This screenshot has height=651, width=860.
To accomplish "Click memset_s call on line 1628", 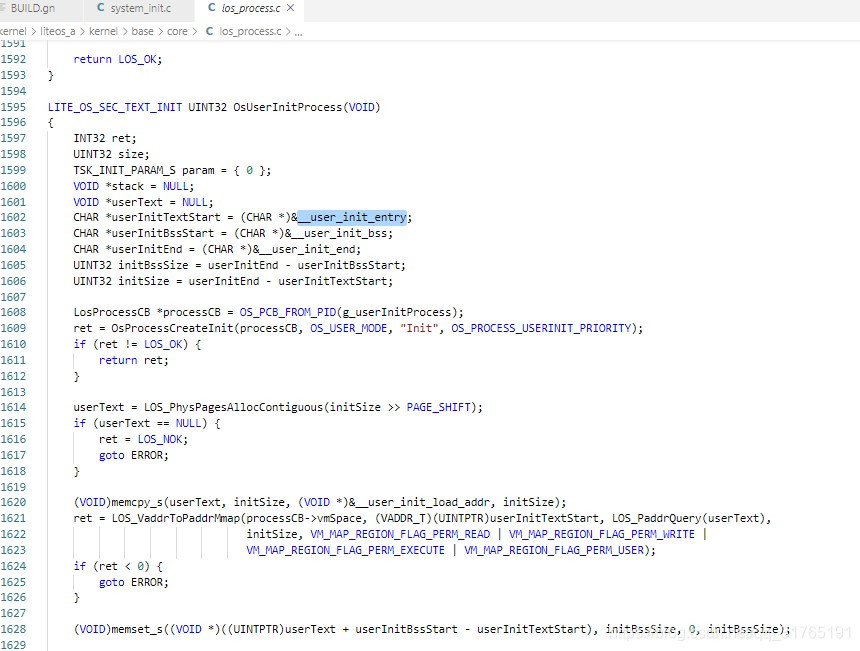I will [x=137, y=629].
